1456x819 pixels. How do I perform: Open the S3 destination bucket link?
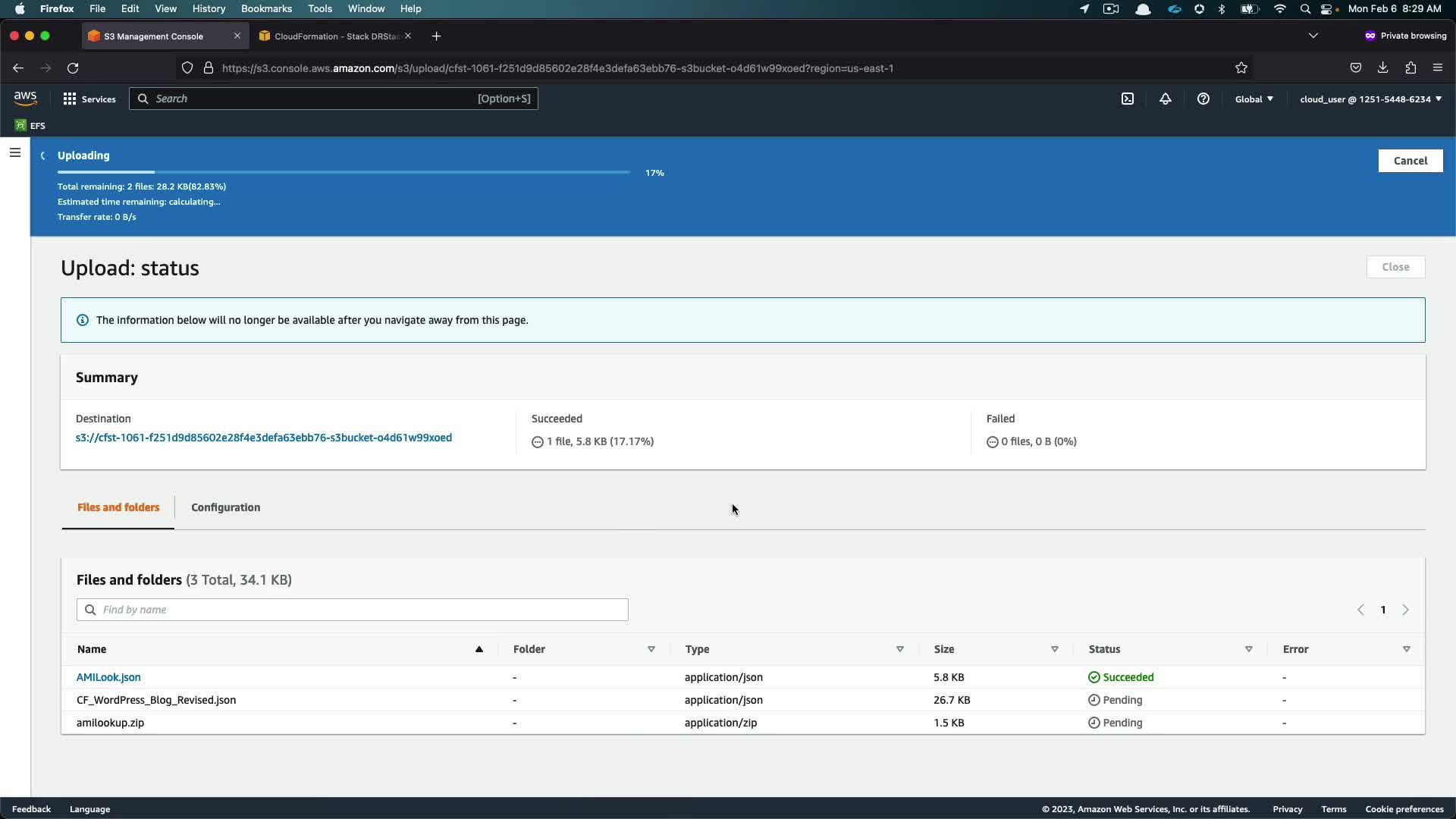click(264, 438)
